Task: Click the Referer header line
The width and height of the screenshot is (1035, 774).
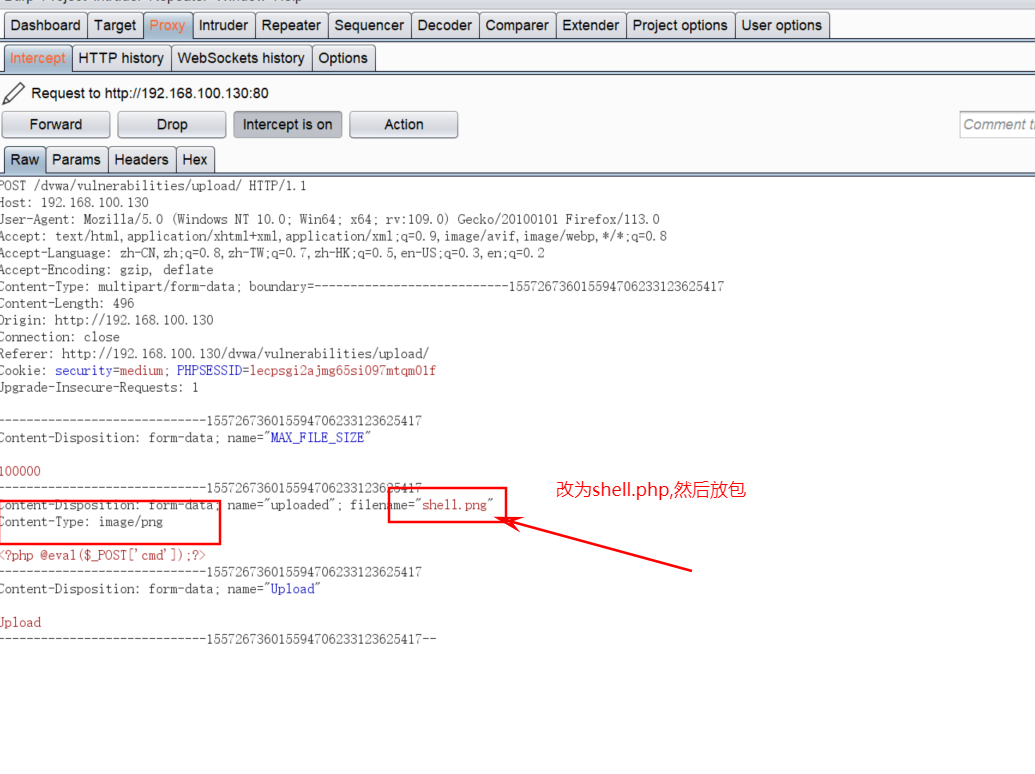Action: click(x=215, y=354)
